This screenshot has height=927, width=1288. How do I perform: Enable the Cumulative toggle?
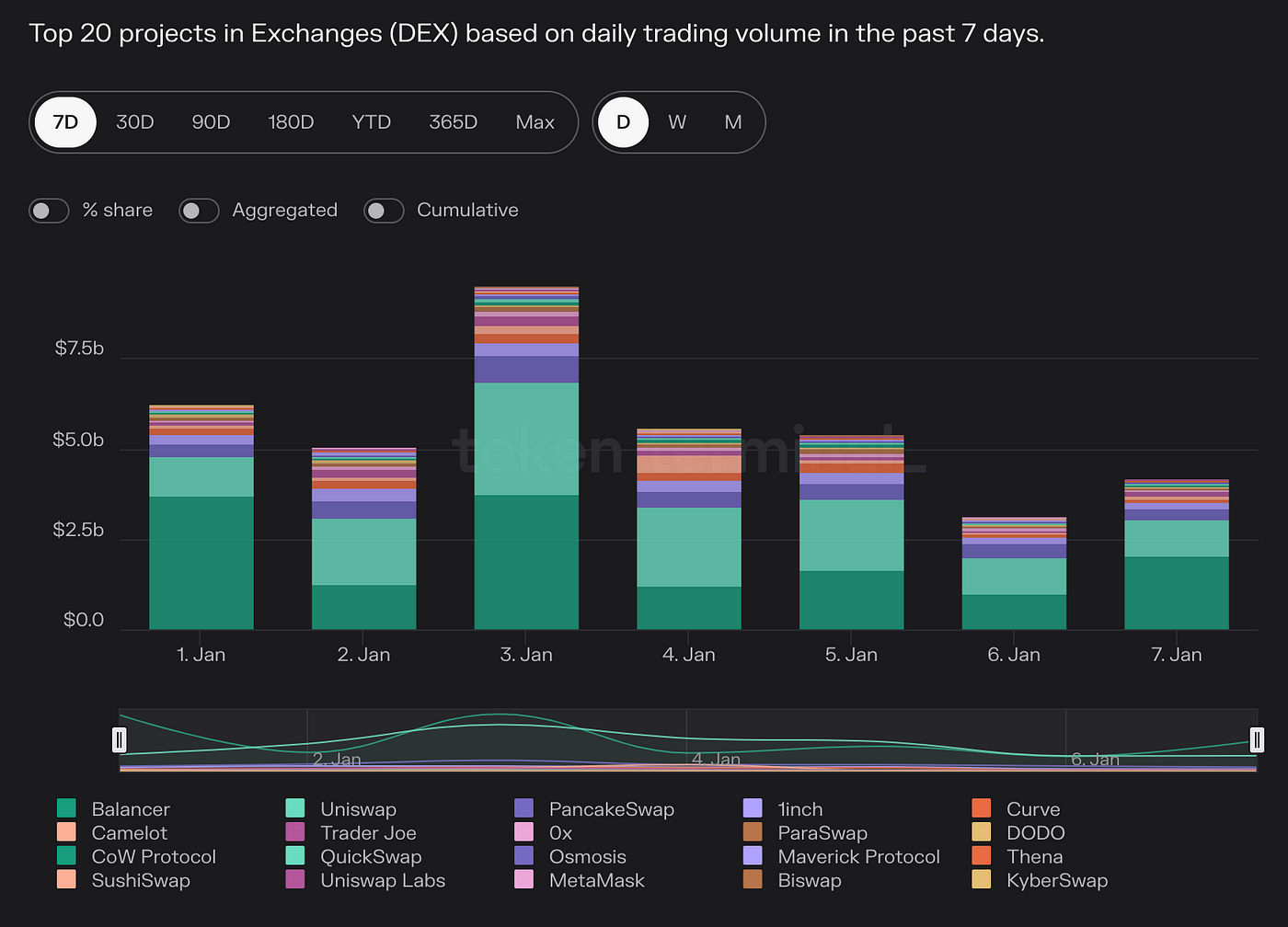click(384, 211)
